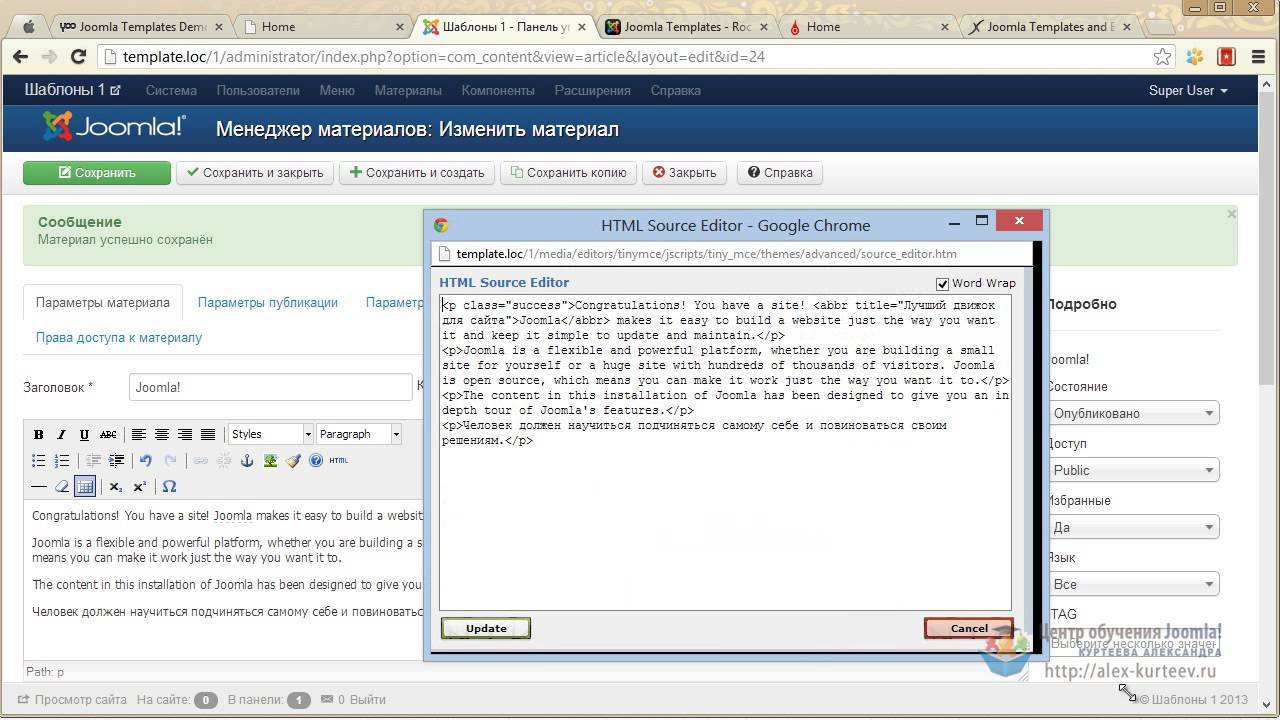The height and width of the screenshot is (720, 1280).
Task: Toggle table guidelines visual aid
Action: click(x=85, y=487)
